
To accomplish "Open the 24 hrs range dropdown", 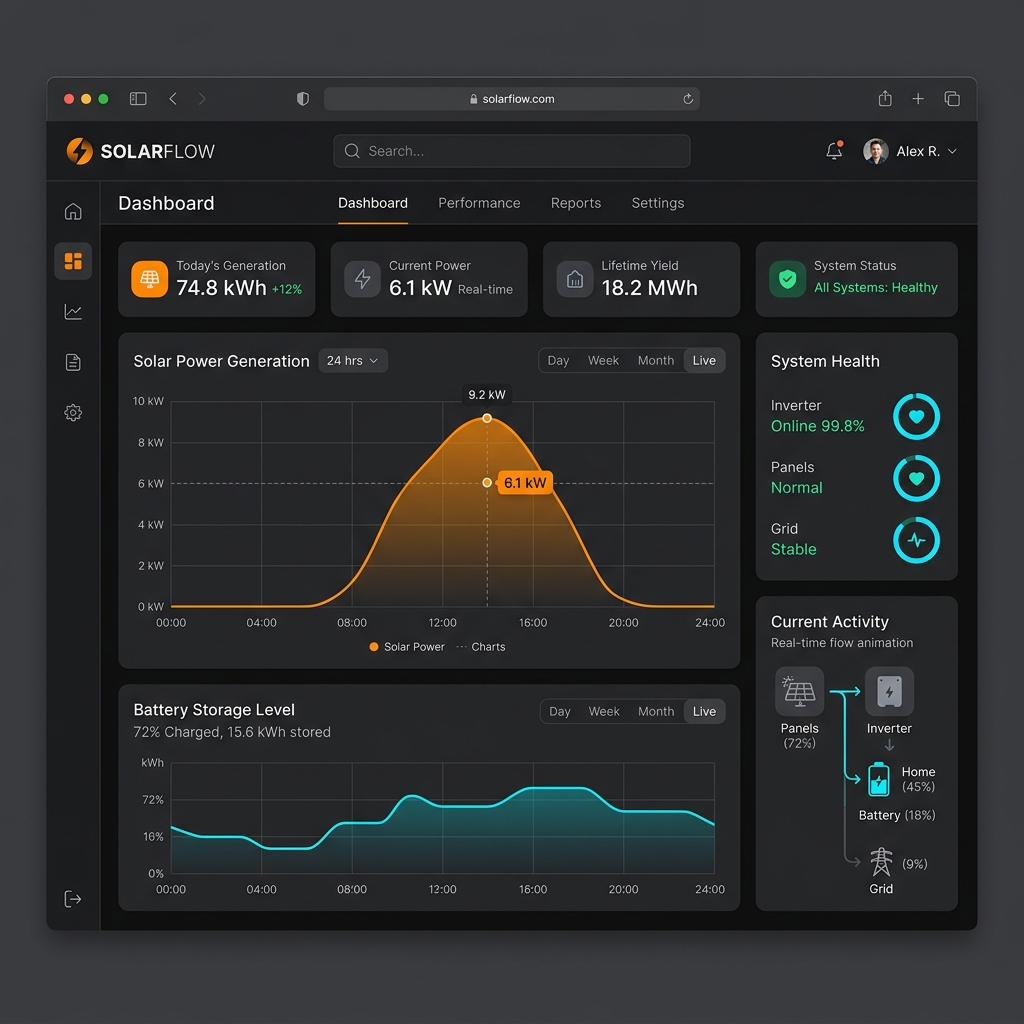I will coord(353,360).
